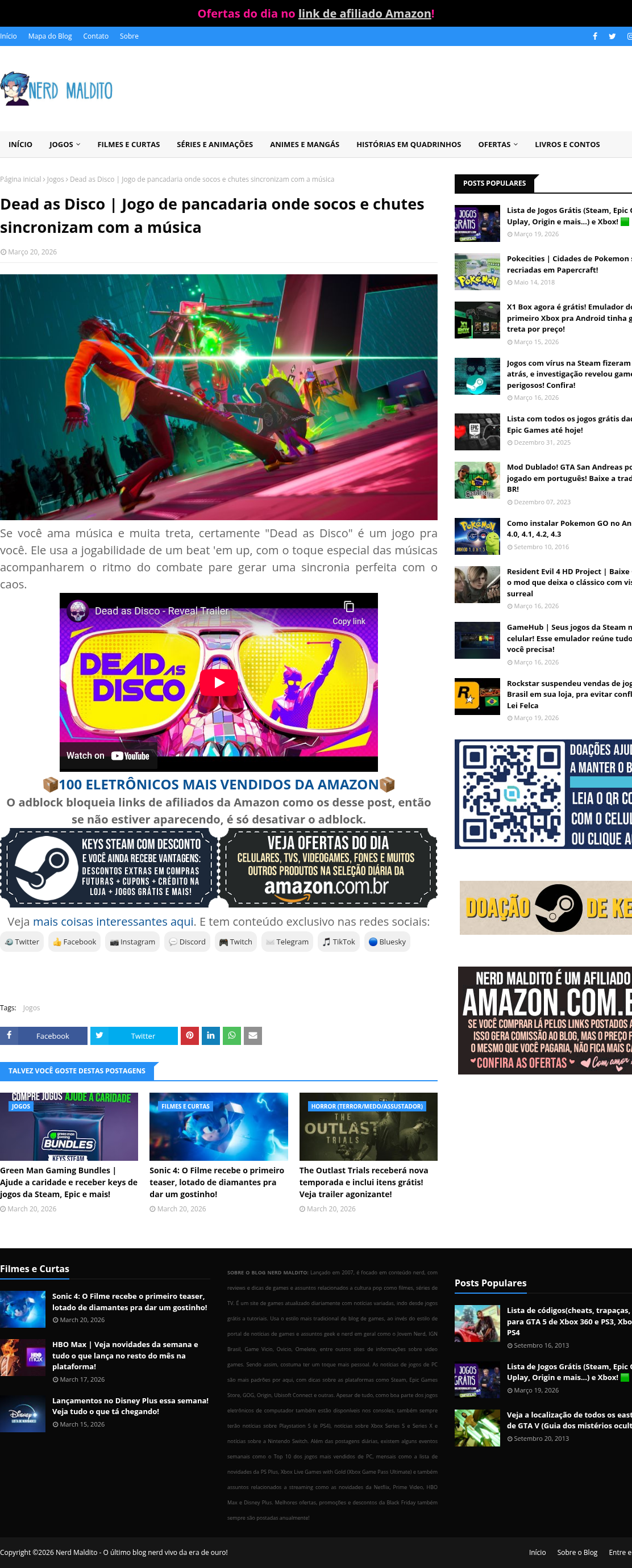The width and height of the screenshot is (632, 1568).
Task: Open Watch on YouTube button
Action: coord(108,755)
